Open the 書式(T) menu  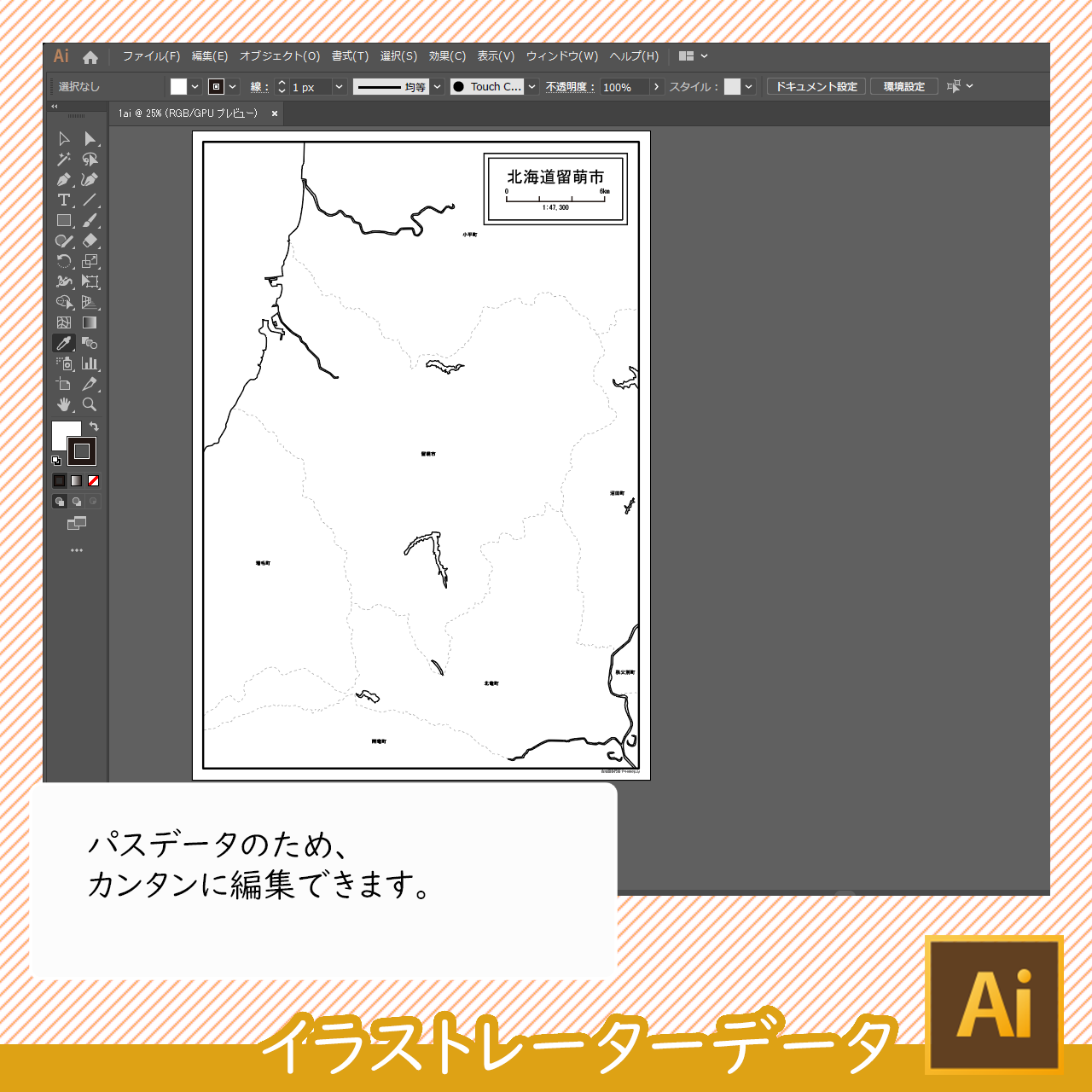(350, 56)
